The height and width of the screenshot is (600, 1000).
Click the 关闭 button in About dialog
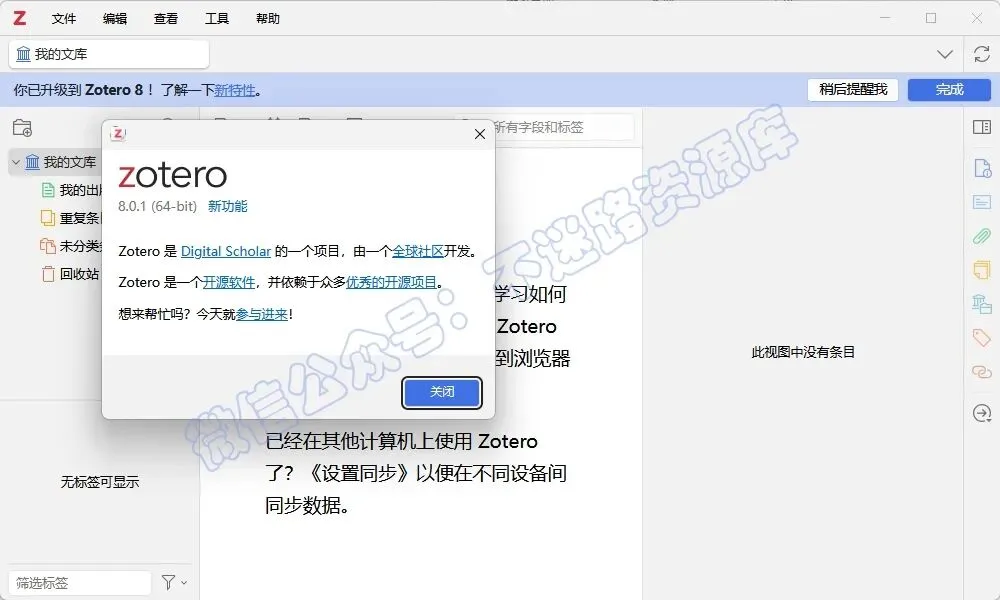pos(442,392)
